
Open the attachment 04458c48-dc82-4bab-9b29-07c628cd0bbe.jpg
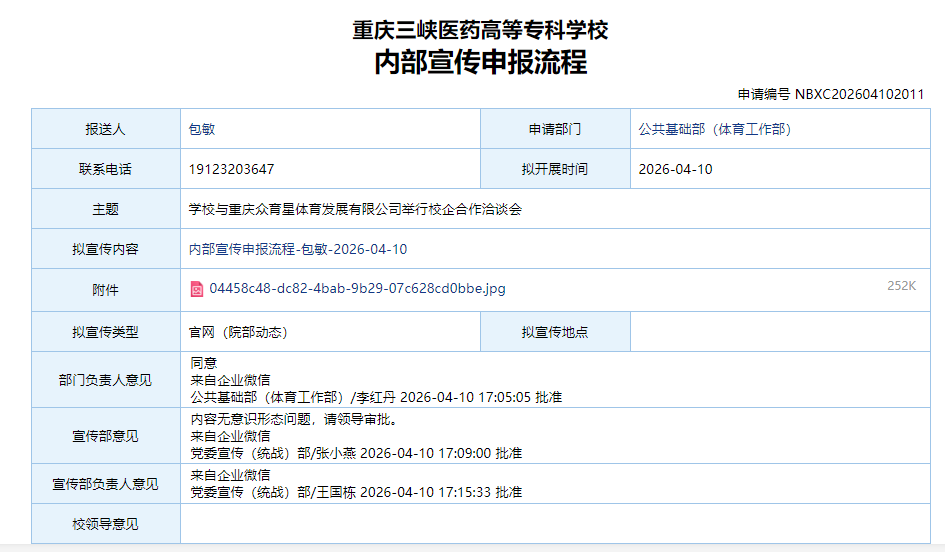(x=357, y=289)
